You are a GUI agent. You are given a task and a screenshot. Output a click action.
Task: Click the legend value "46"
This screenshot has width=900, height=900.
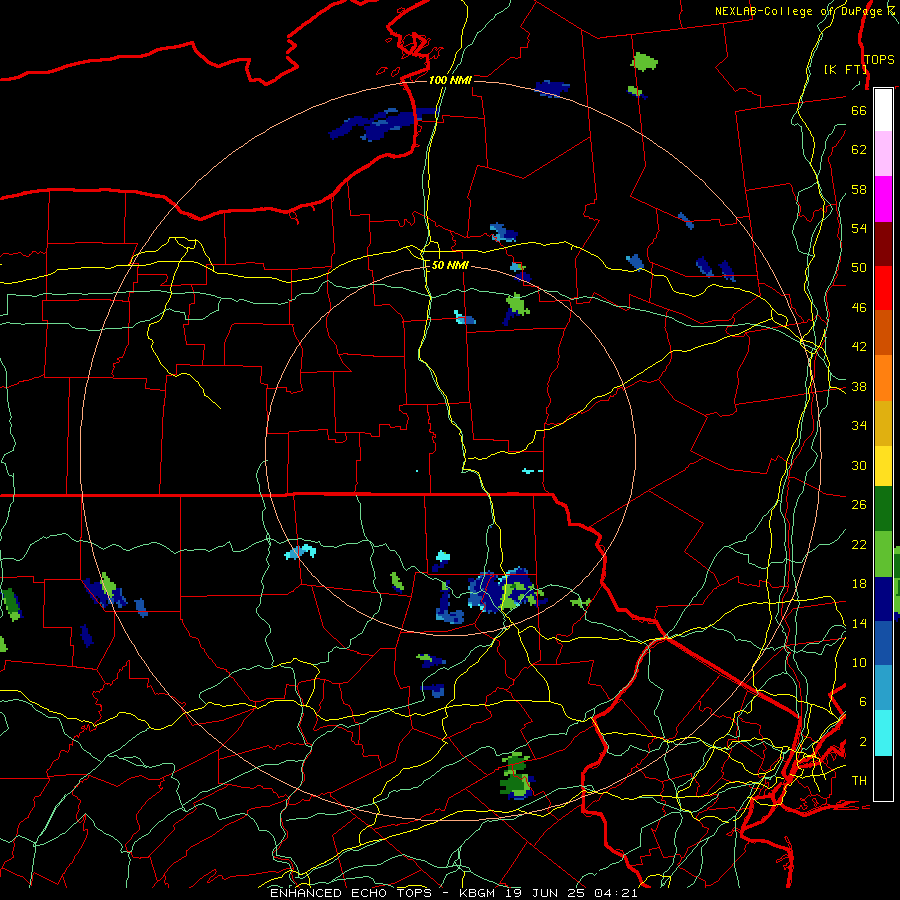pyautogui.click(x=859, y=308)
